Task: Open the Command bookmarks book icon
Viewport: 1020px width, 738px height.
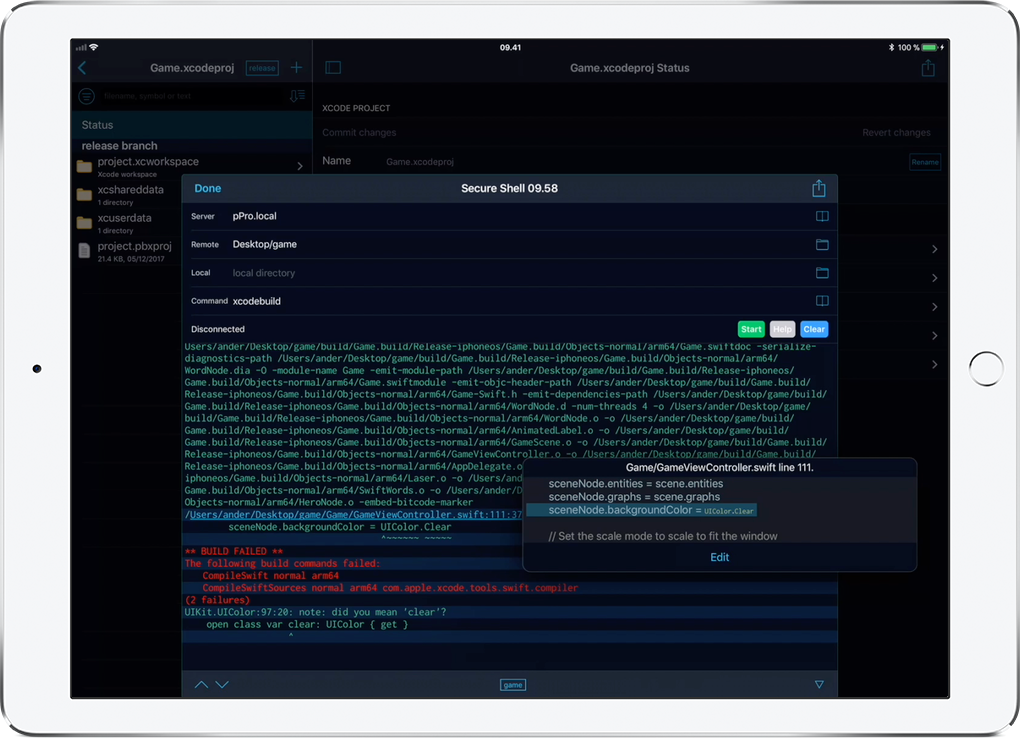Action: tap(822, 301)
